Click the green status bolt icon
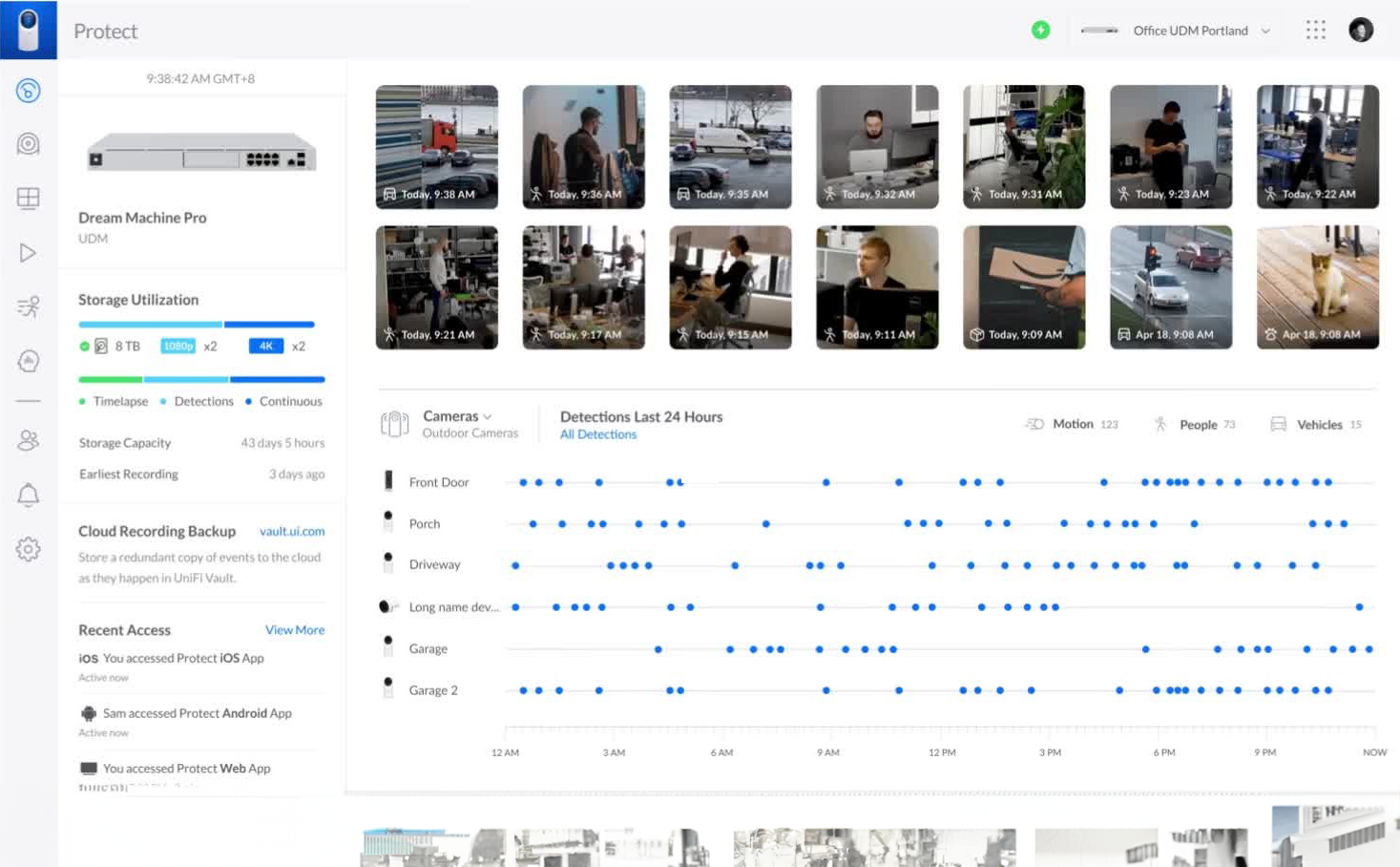The width and height of the screenshot is (1400, 867). (x=1040, y=31)
